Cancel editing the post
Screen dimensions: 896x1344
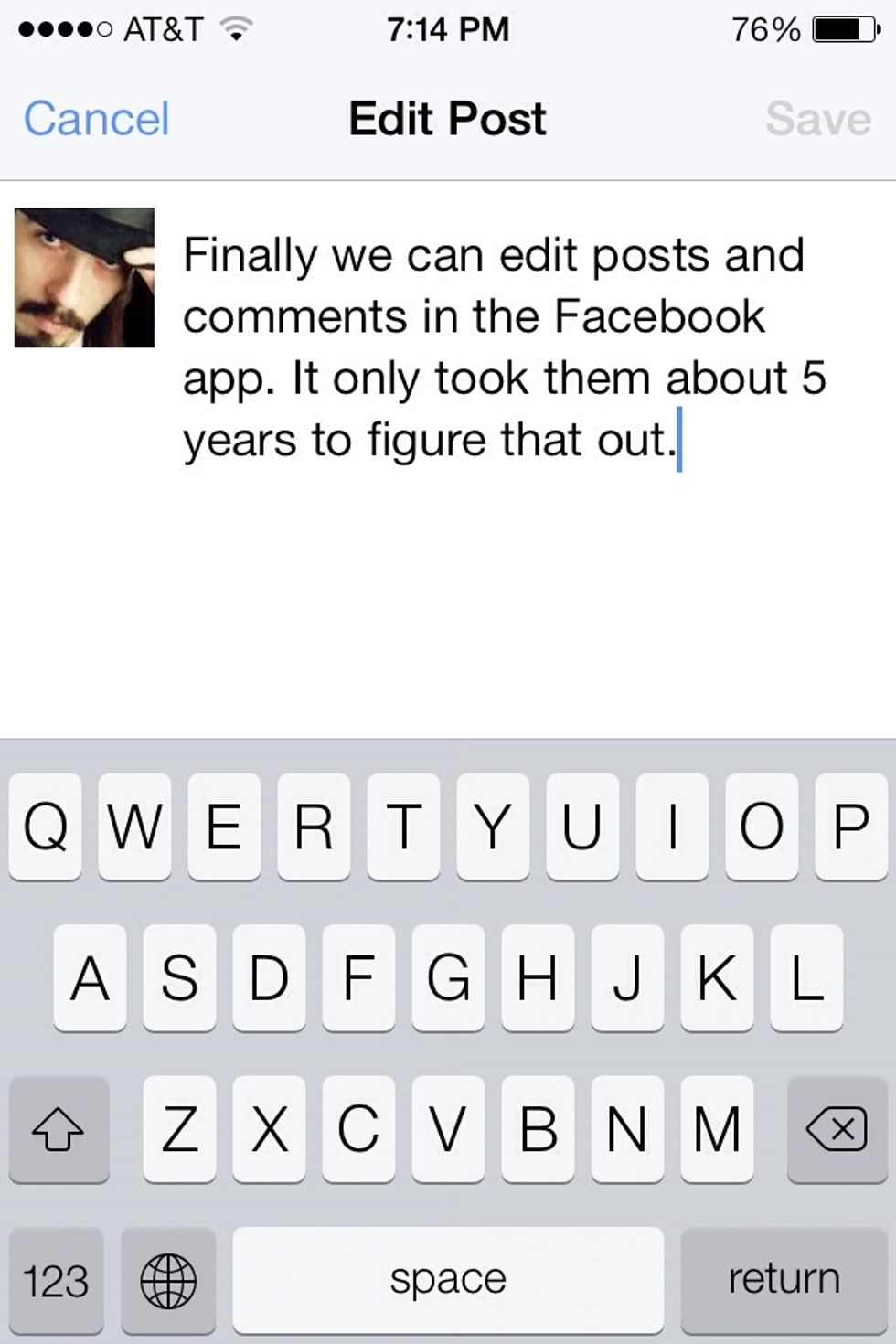[97, 119]
